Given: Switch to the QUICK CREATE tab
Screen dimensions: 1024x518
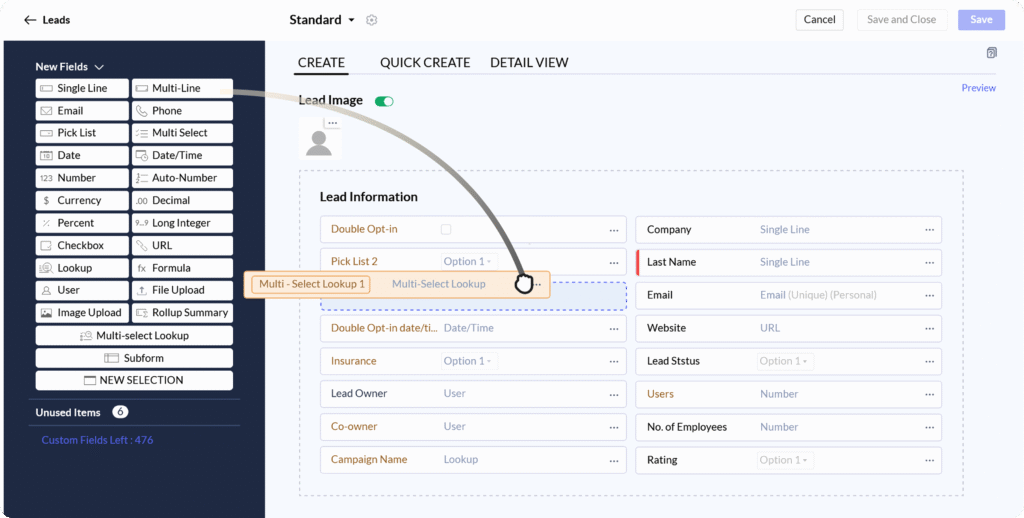Looking at the screenshot, I should click(425, 63).
